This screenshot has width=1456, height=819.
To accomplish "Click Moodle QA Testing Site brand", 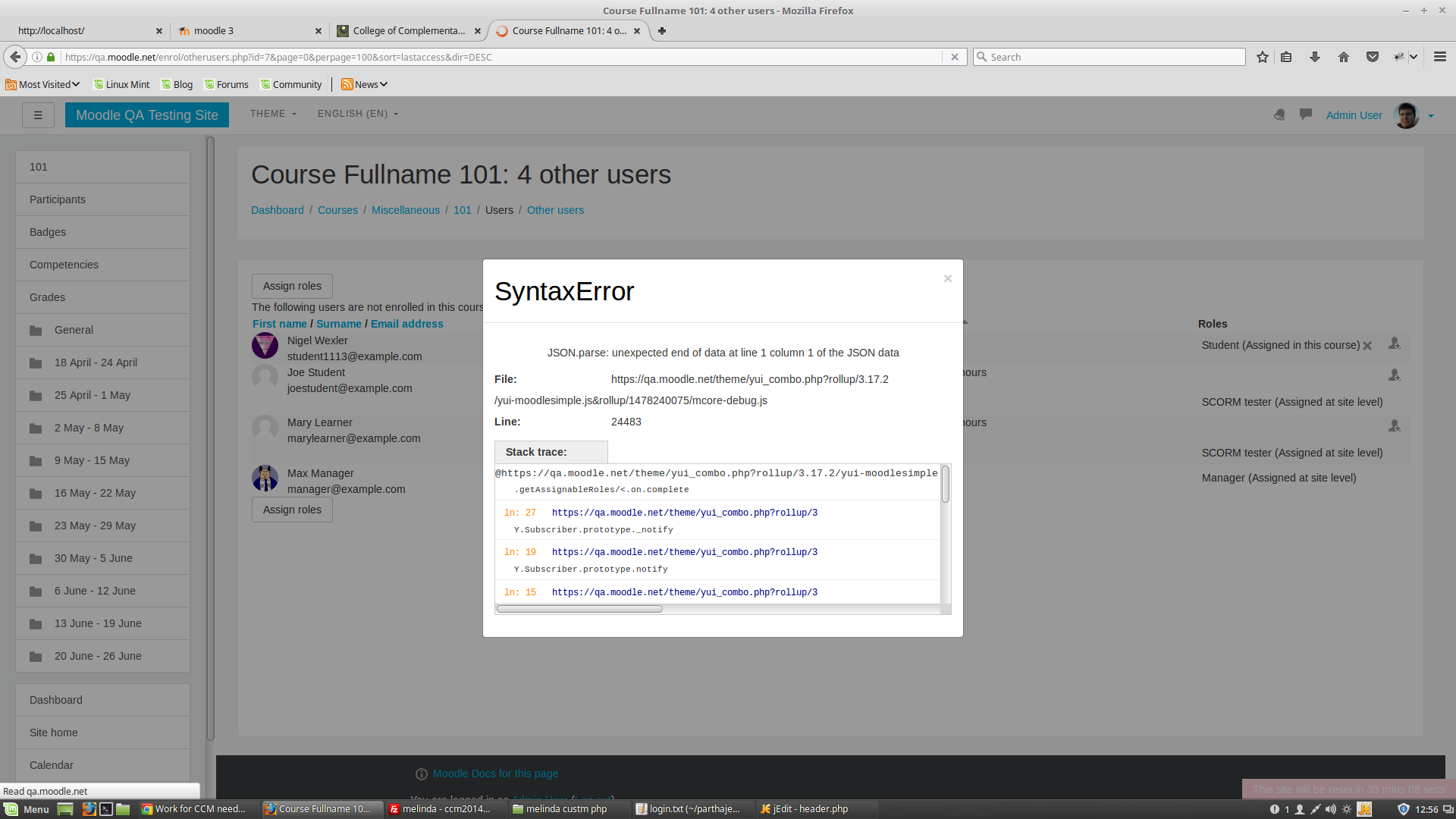I will tap(147, 115).
